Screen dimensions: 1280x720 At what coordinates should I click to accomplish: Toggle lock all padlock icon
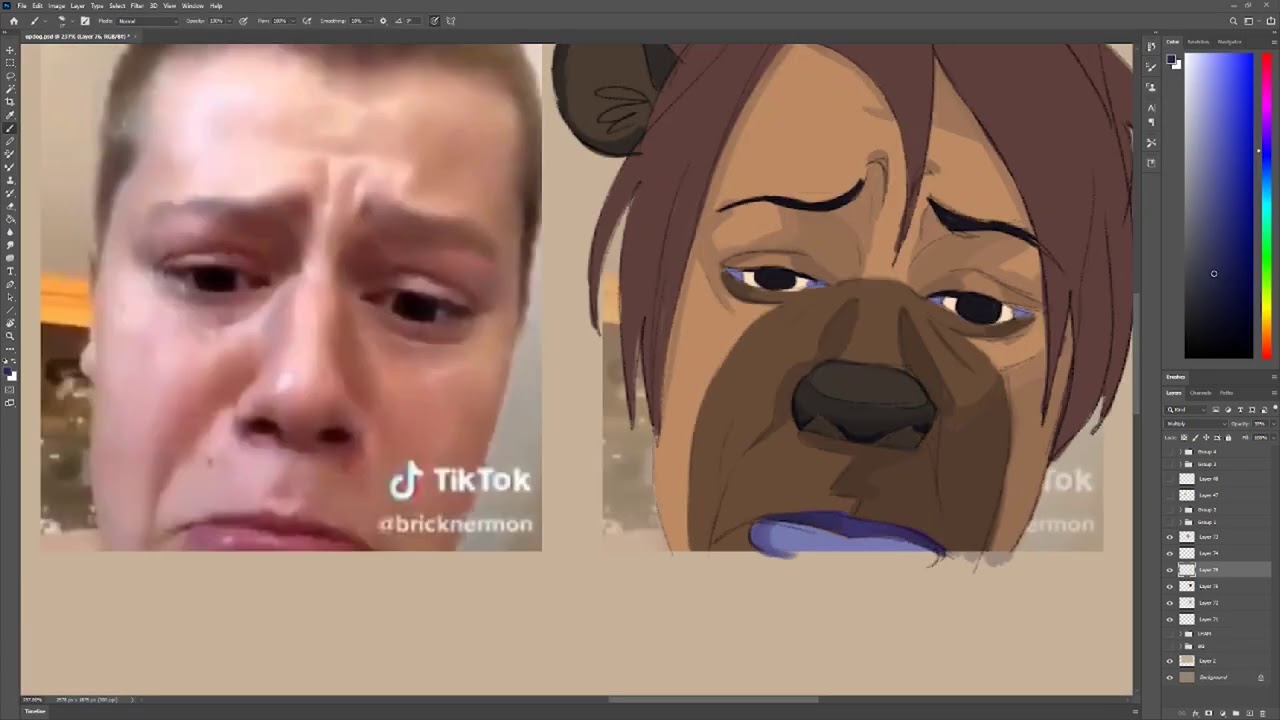pyautogui.click(x=1228, y=437)
